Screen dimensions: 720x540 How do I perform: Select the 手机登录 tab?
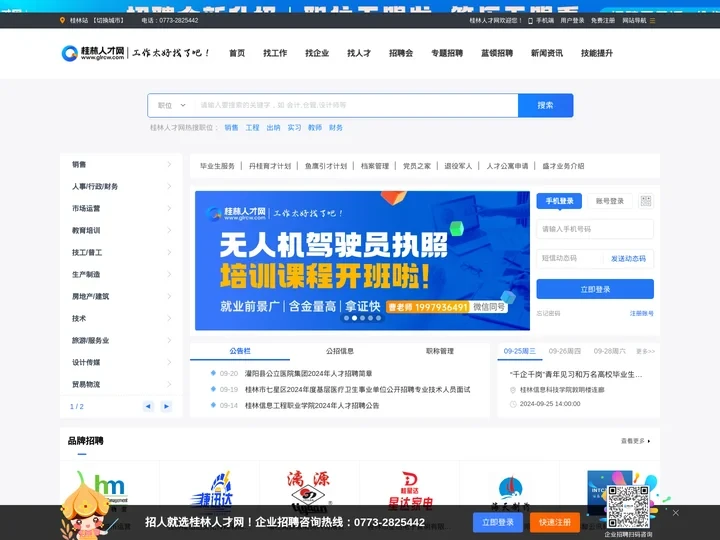559,201
